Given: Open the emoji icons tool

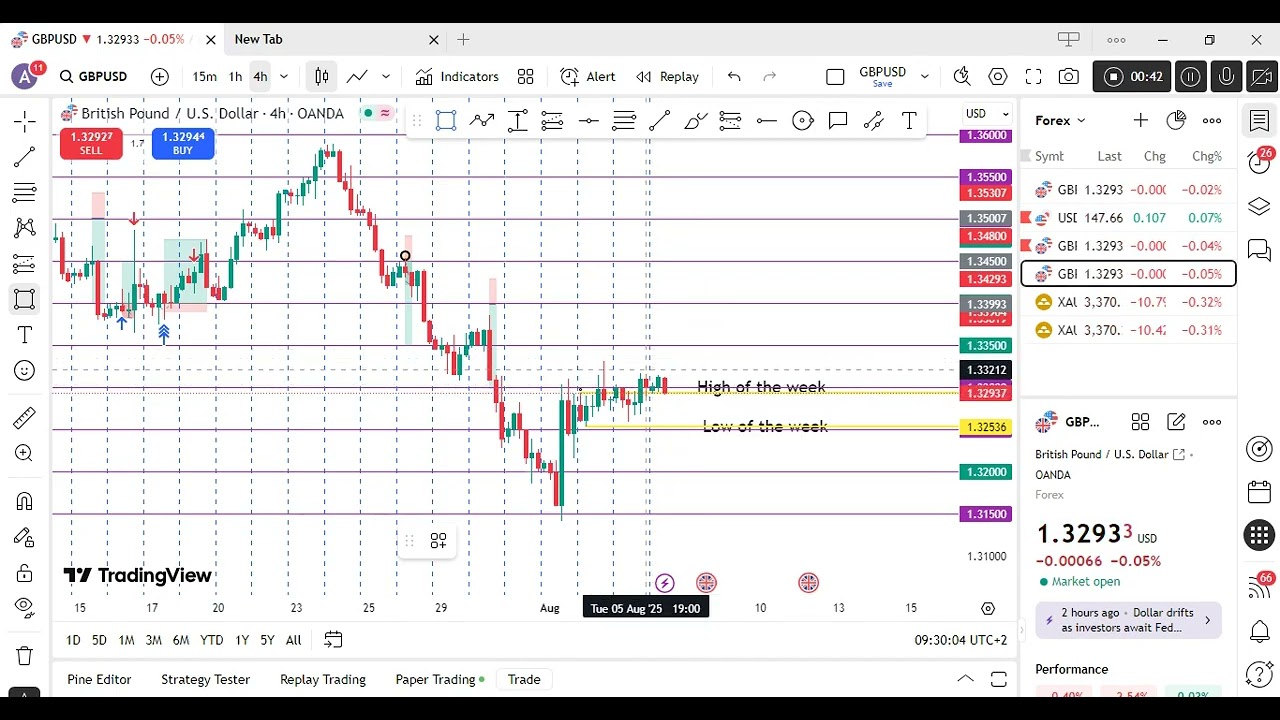Looking at the screenshot, I should point(25,371).
